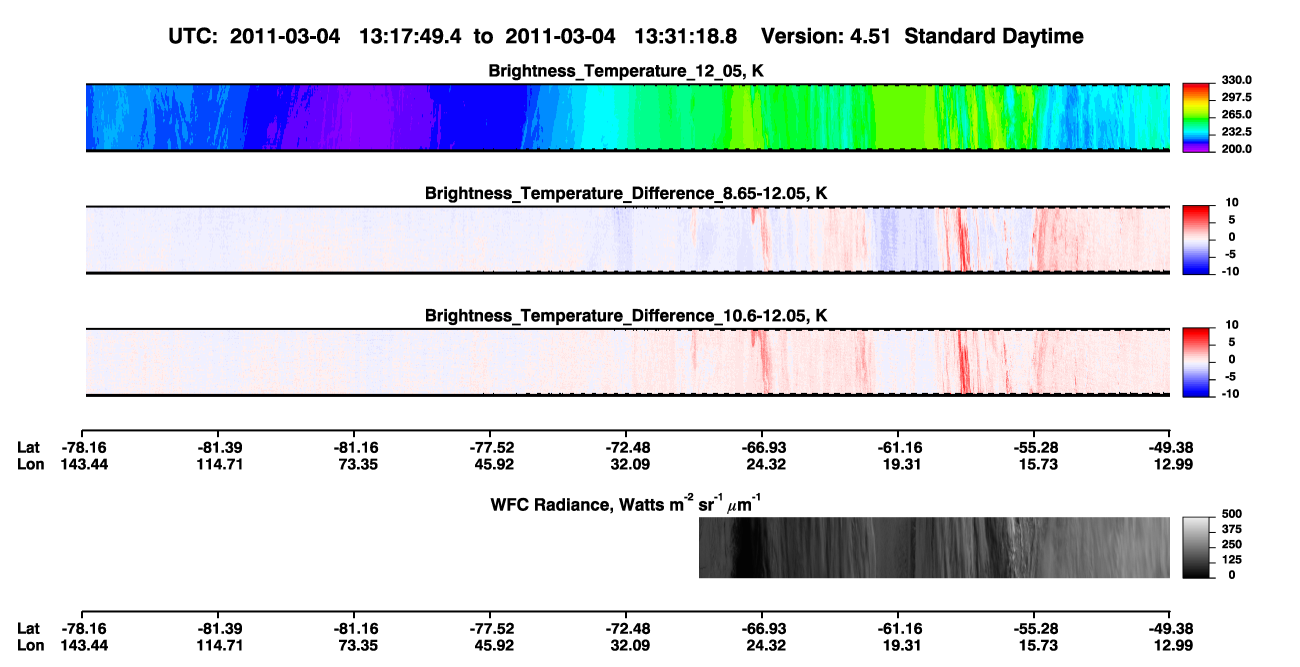Click the Brightness_Temperature_Difference_8.65-12.05 image strip

(x=627, y=239)
